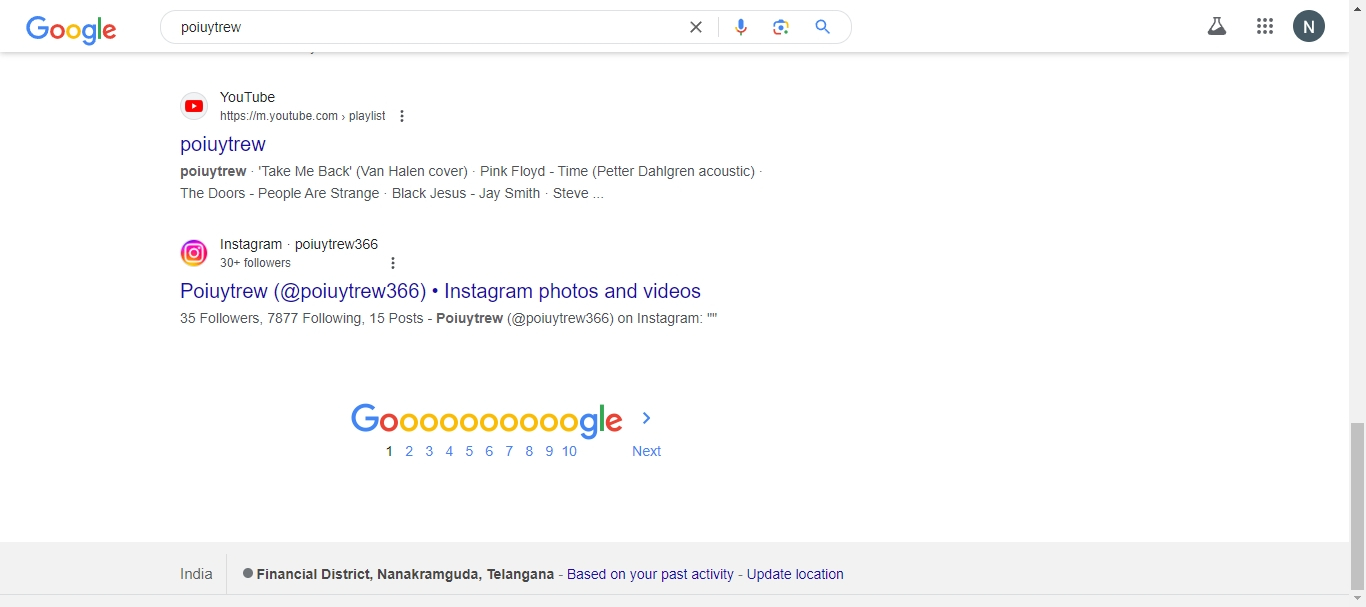The height and width of the screenshot is (607, 1366).
Task: Start voice search with microphone icon
Action: point(741,28)
